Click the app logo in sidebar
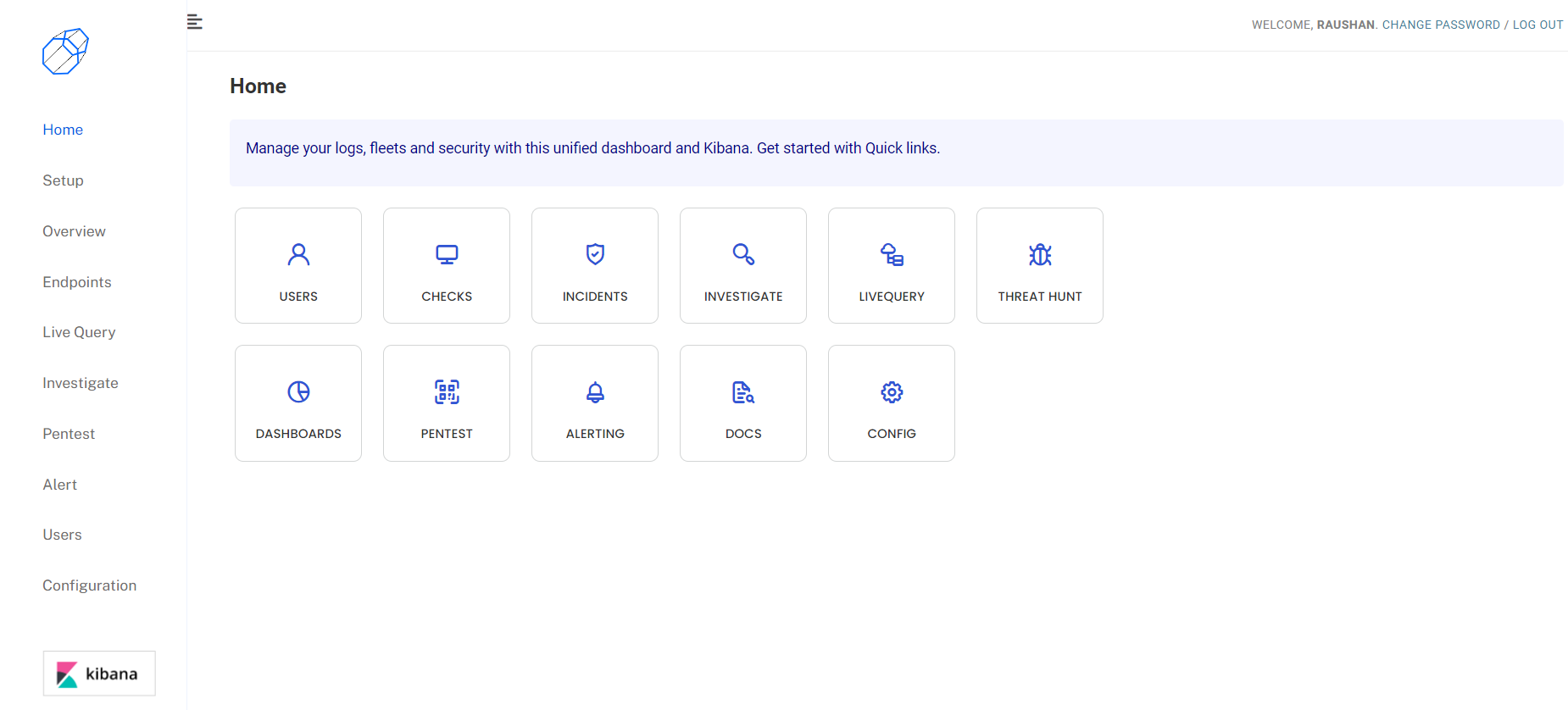1568x710 pixels. pos(65,52)
